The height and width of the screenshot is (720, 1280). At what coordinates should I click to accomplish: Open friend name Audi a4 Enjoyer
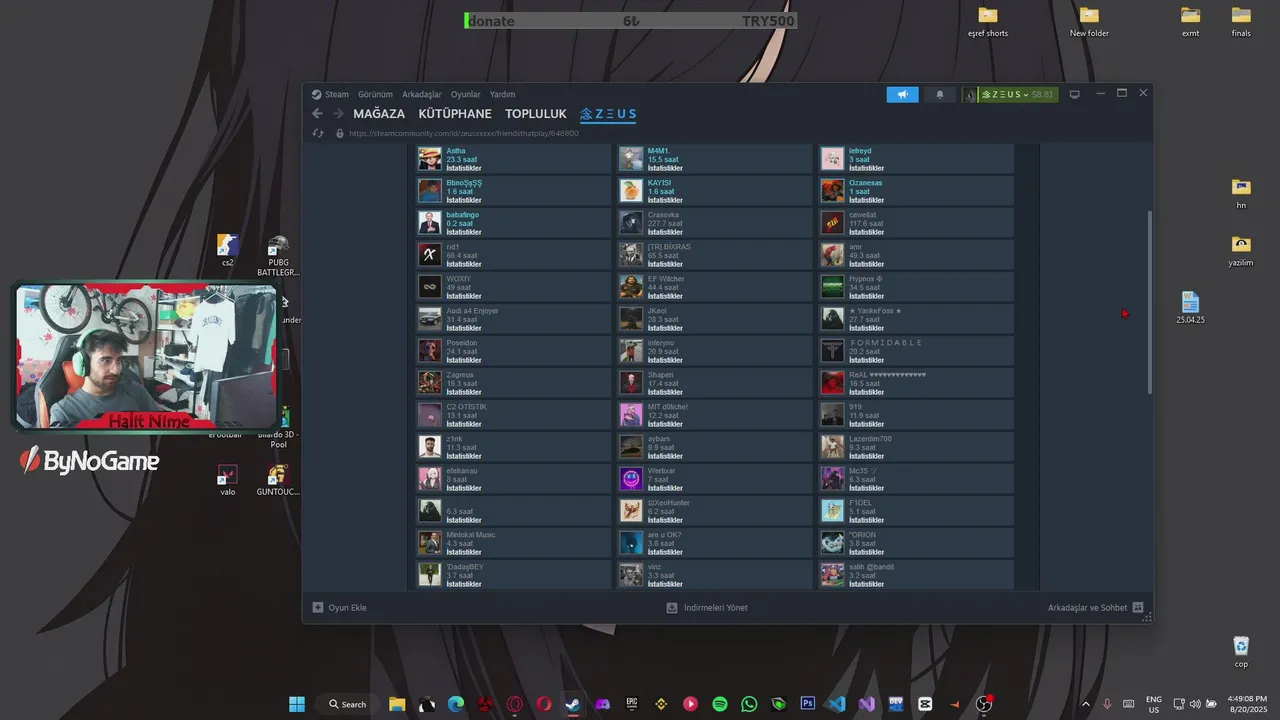[472, 311]
